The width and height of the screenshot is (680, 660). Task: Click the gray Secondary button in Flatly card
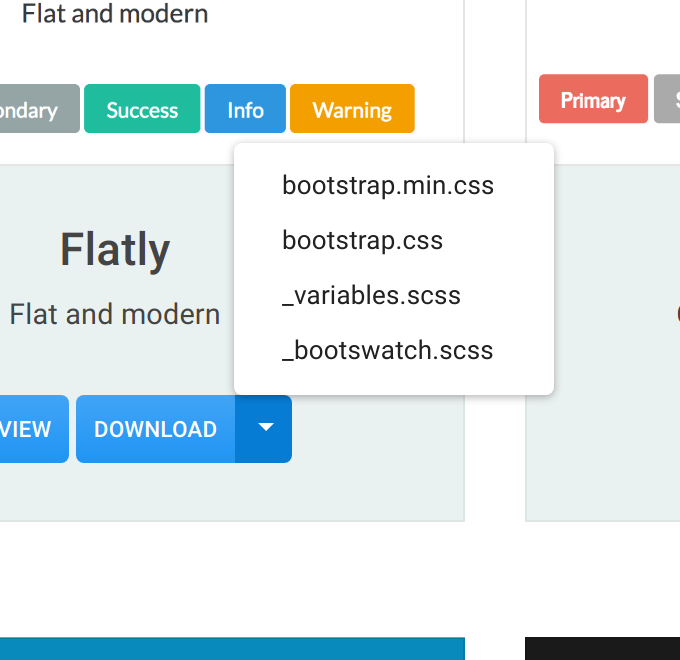(38, 109)
